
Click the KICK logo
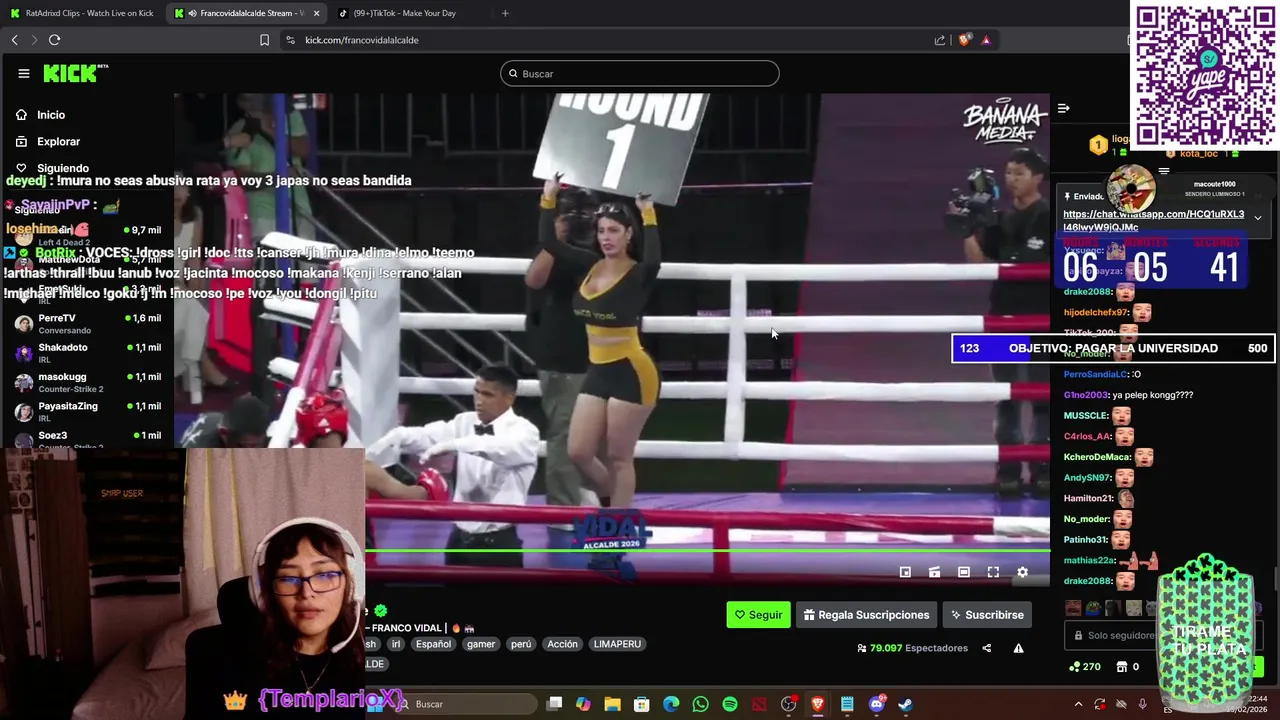(x=75, y=73)
